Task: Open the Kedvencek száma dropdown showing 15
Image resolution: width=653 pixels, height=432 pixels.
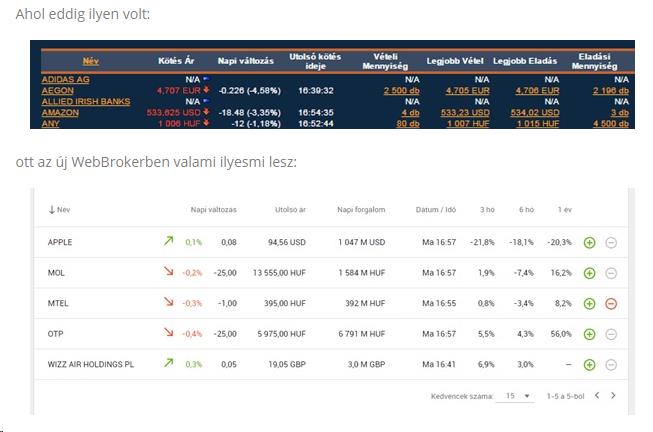Action: 516,396
